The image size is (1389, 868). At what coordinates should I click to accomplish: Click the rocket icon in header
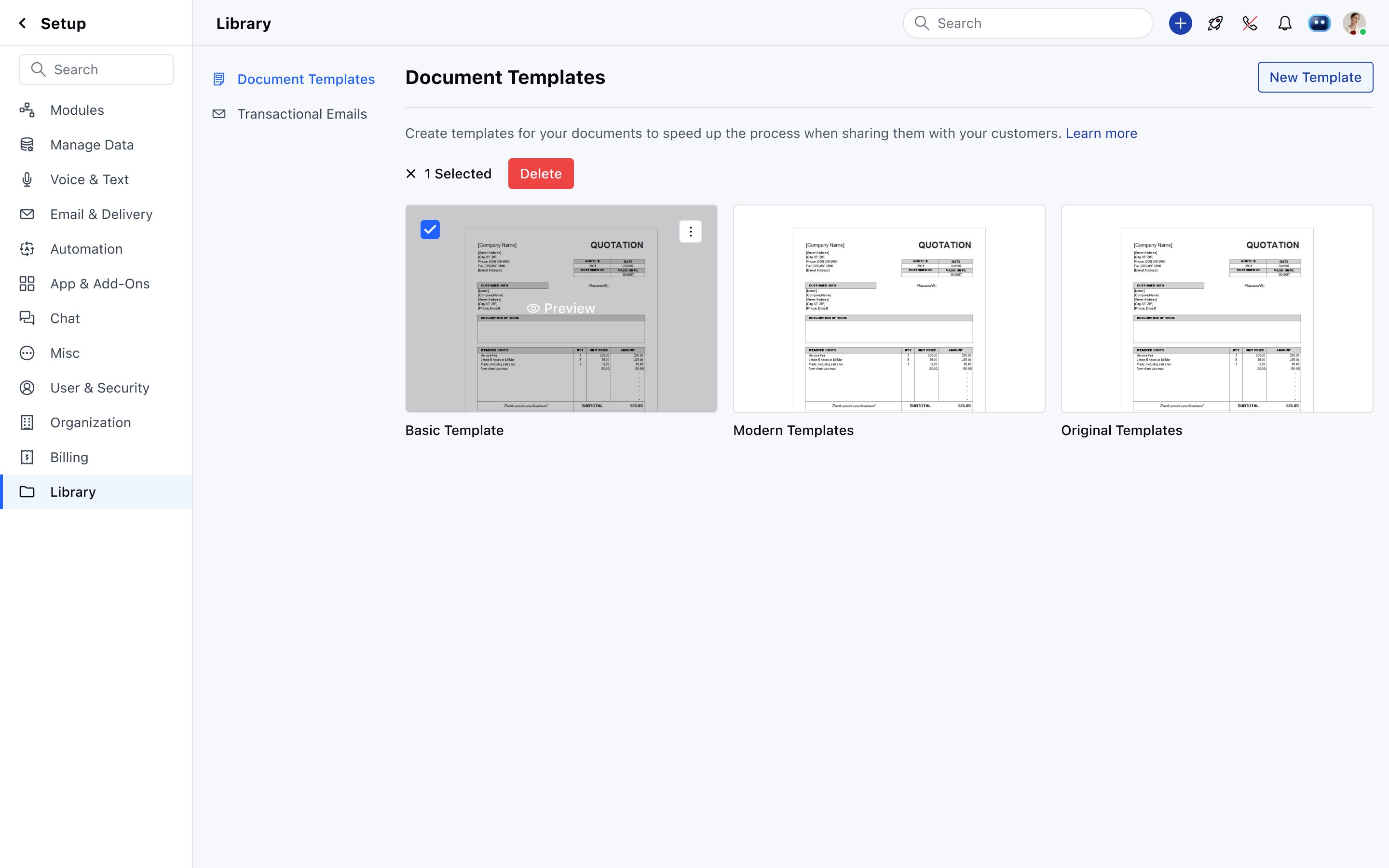1215,23
